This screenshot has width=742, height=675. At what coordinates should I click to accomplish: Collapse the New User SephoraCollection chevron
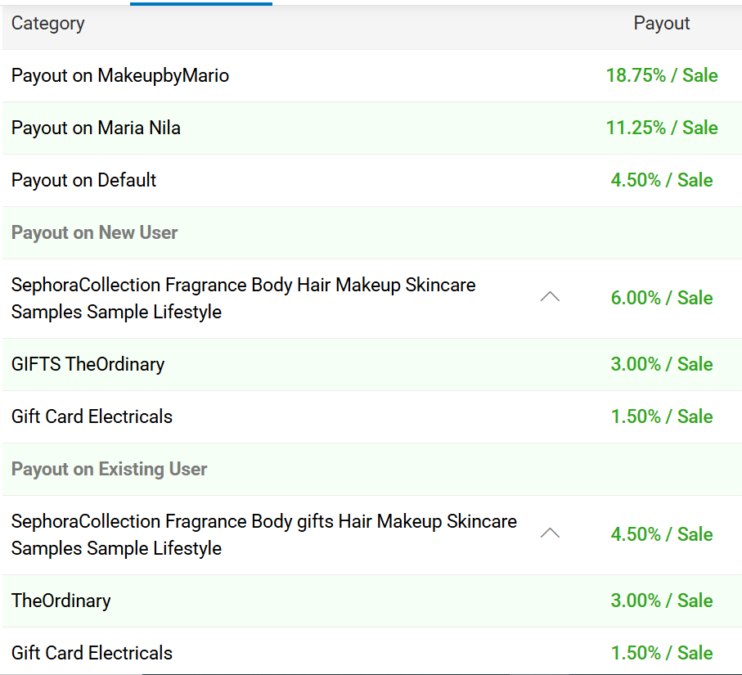[549, 297]
